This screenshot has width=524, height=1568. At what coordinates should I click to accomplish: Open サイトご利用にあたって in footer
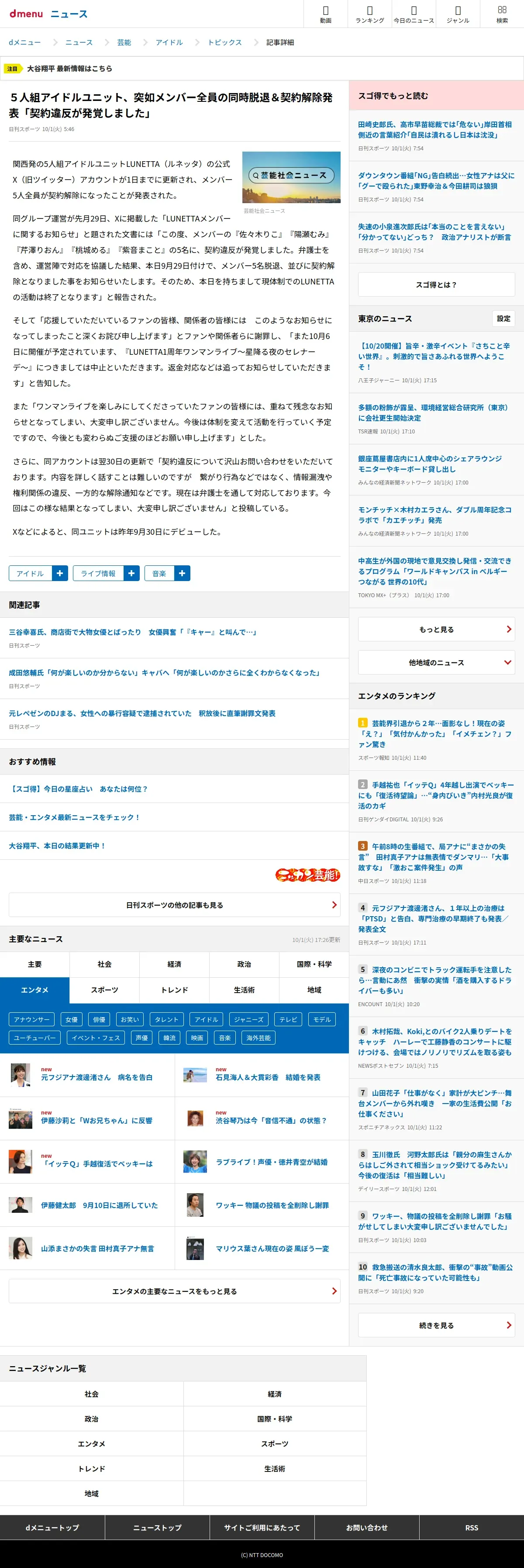pyautogui.click(x=262, y=1528)
